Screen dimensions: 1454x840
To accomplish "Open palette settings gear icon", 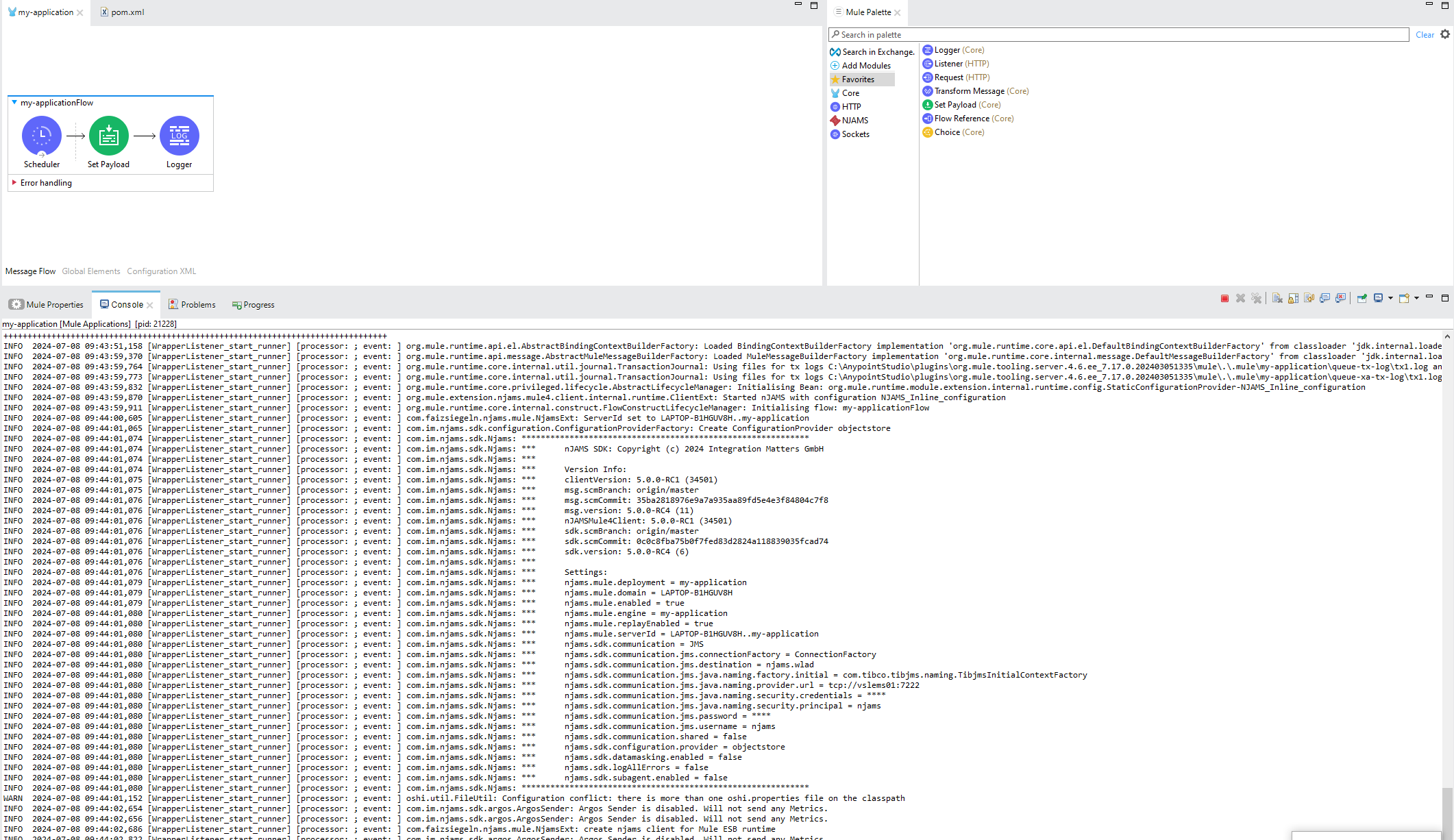I will coord(1445,34).
